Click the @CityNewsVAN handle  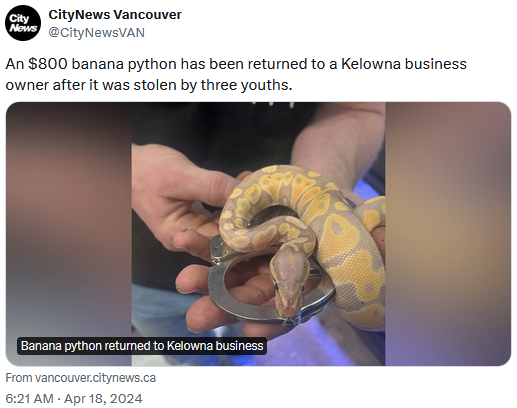coord(97,33)
